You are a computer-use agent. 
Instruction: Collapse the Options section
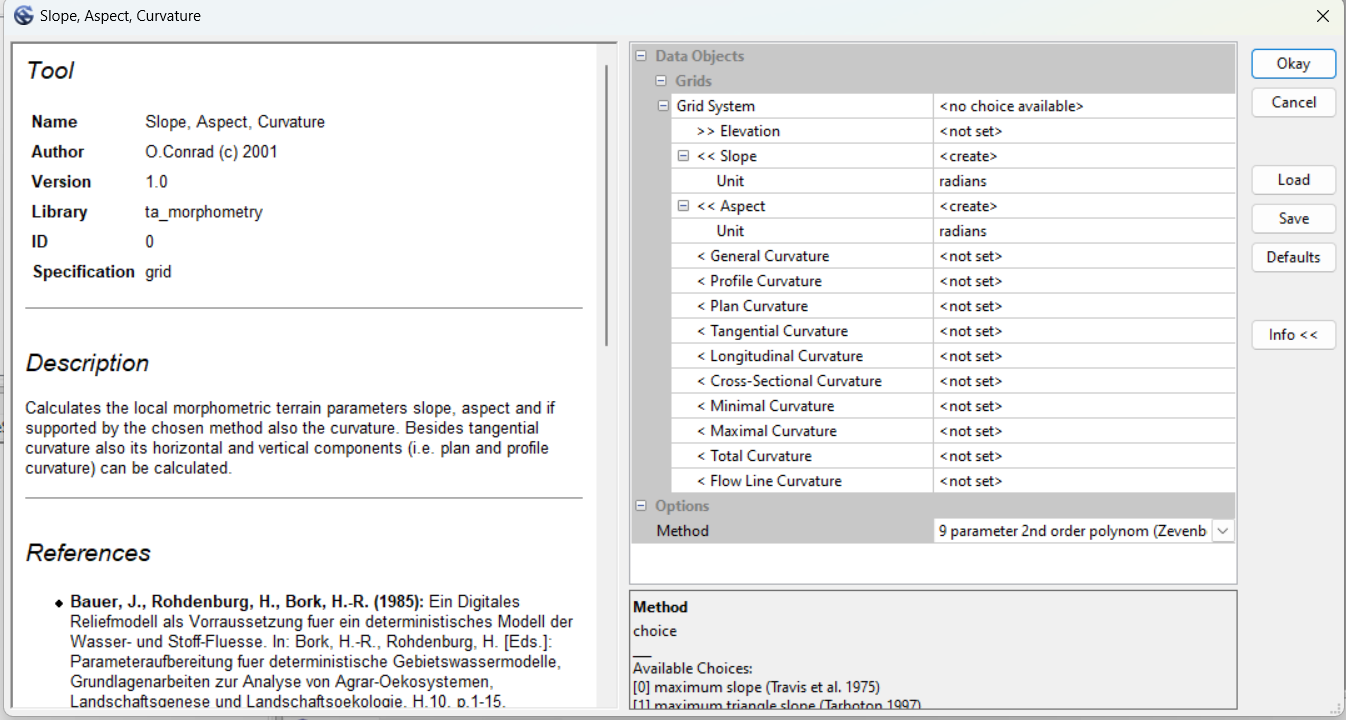640,506
